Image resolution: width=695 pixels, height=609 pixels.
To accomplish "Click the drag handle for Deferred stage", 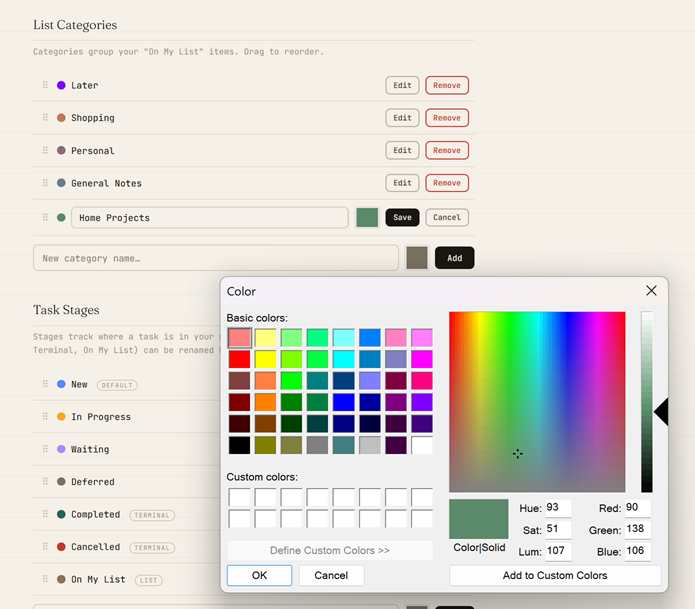I will click(45, 481).
